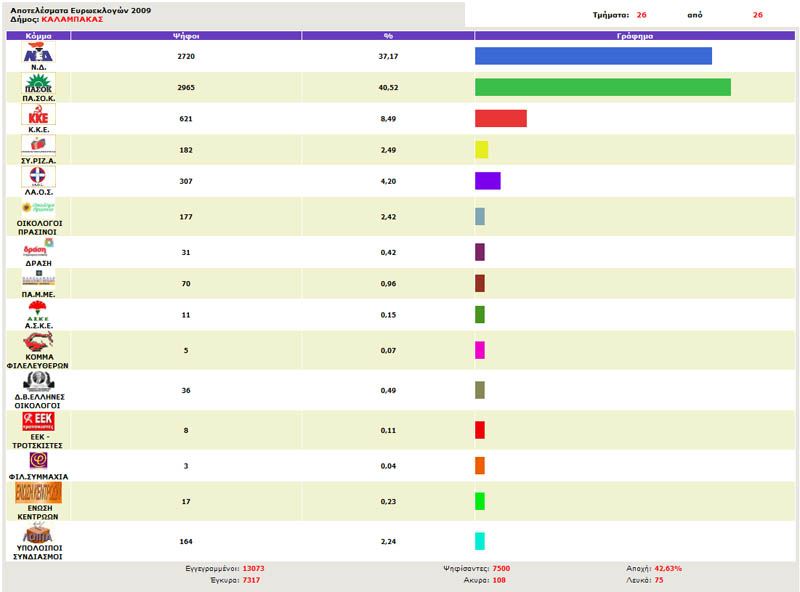Select the Οικολόγοι Πράσινοι sunflower logo
This screenshot has width=800, height=592.
click(38, 207)
